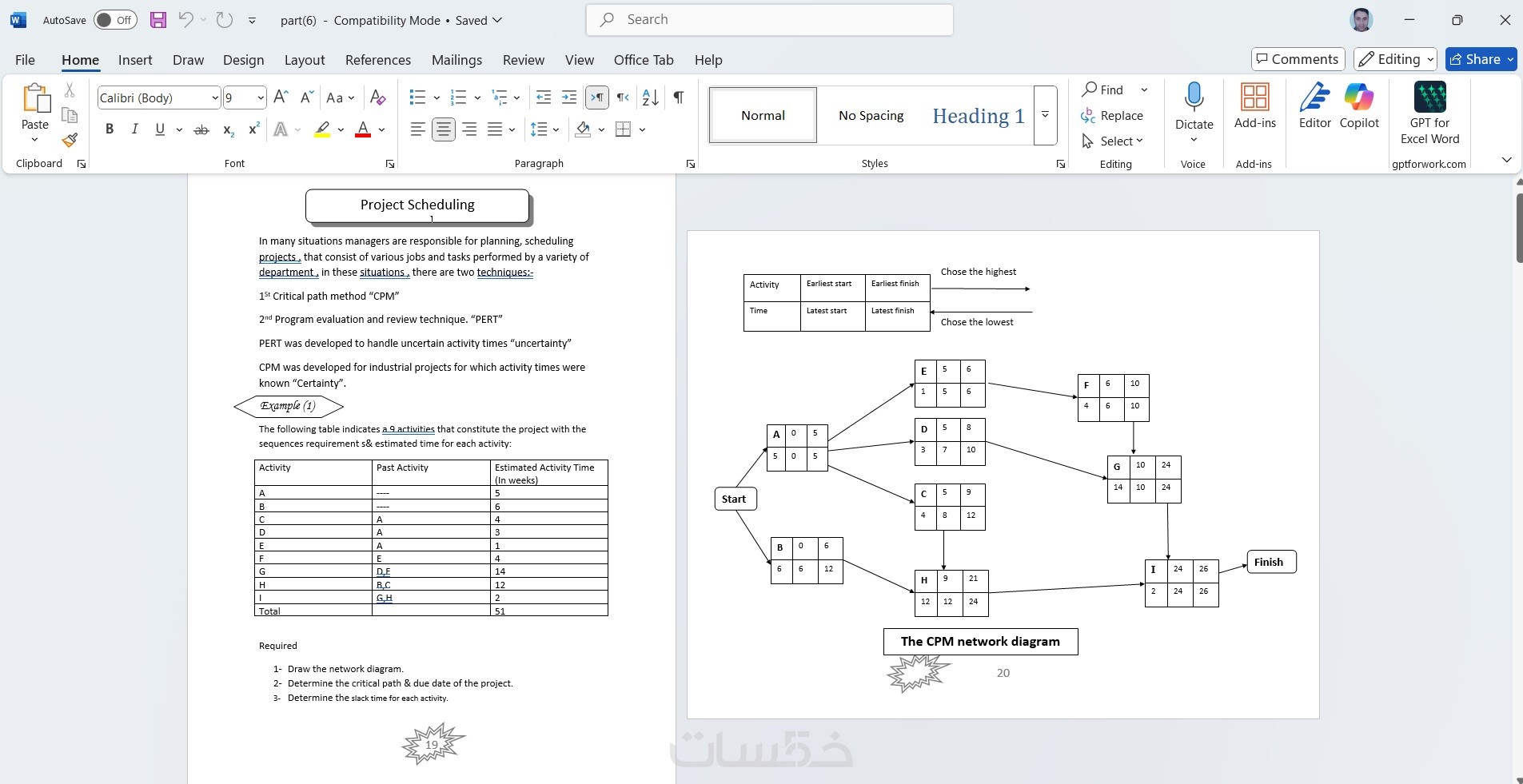1523x784 pixels.
Task: Apply subscript formatting
Action: (229, 129)
